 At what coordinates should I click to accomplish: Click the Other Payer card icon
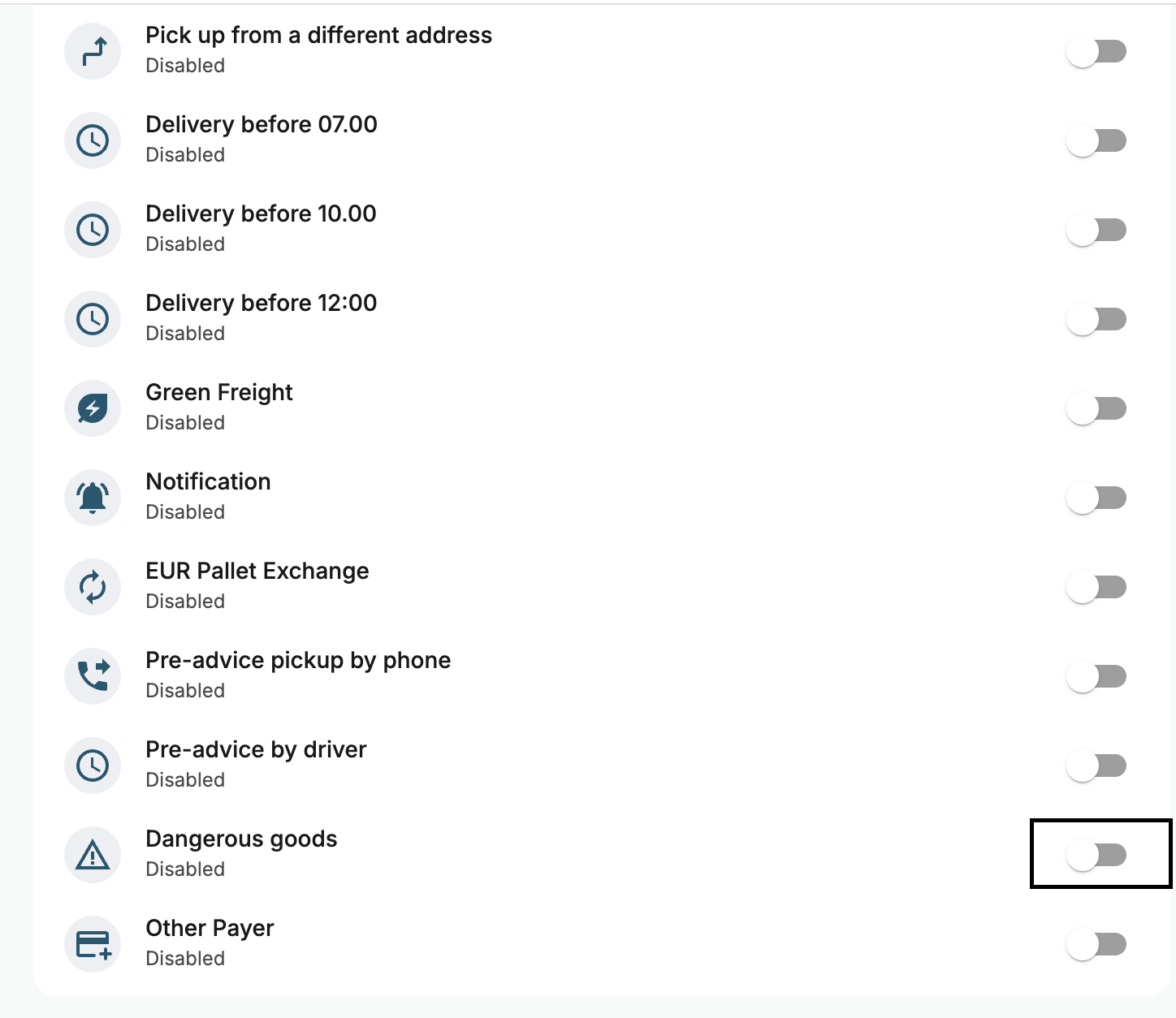click(x=93, y=944)
